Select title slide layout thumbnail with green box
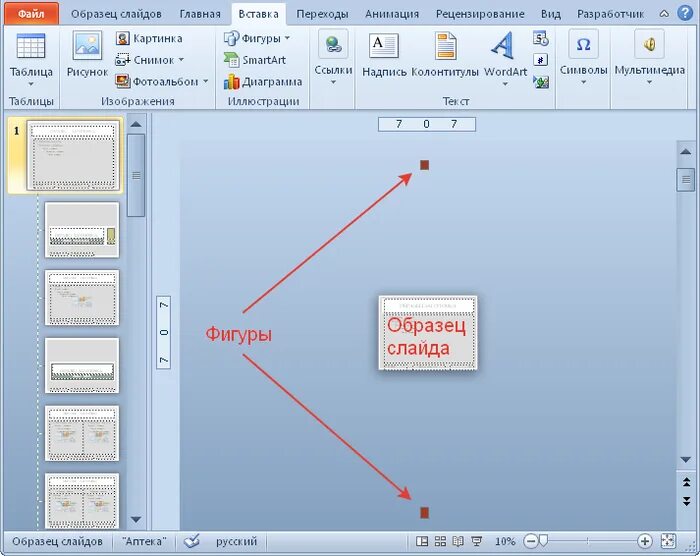The image size is (700, 556). (x=82, y=230)
